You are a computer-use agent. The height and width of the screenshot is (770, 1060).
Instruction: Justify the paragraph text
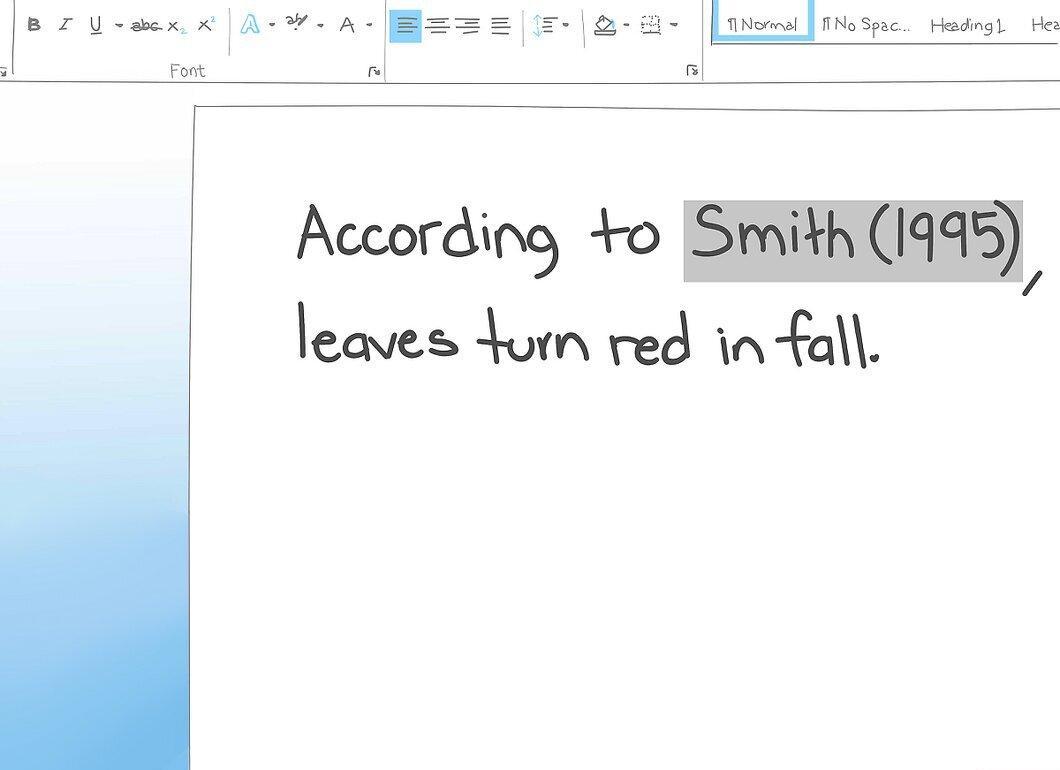point(500,26)
